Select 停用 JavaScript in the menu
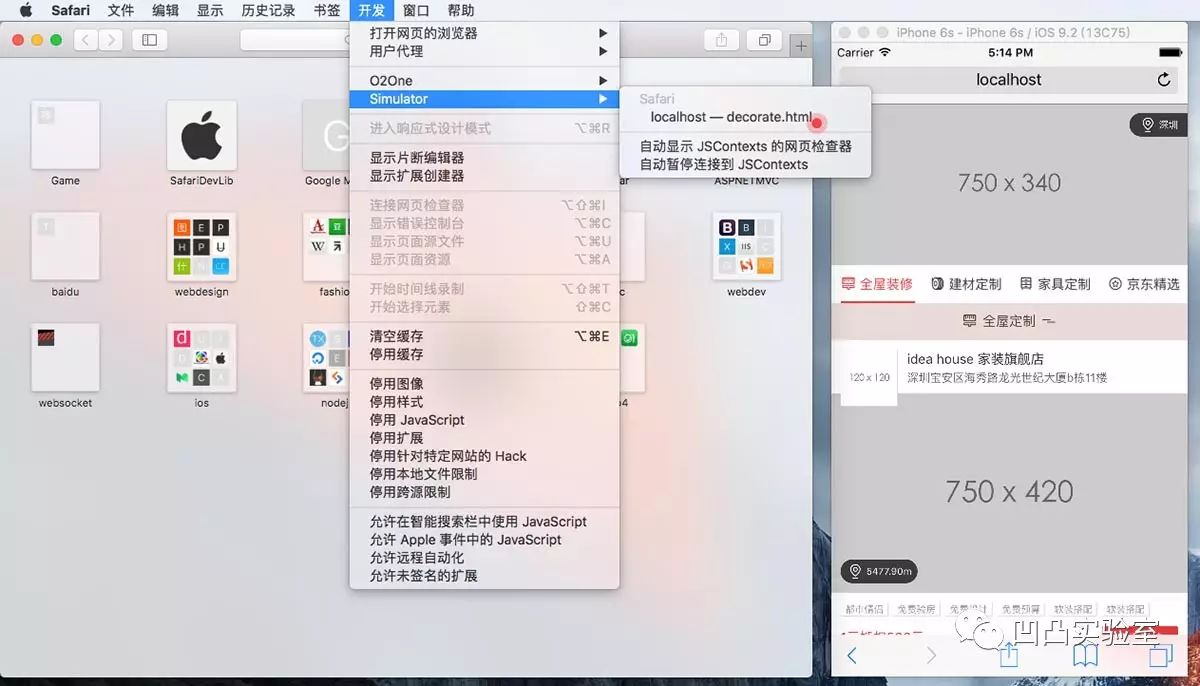This screenshot has height=686, width=1200. coord(484,420)
